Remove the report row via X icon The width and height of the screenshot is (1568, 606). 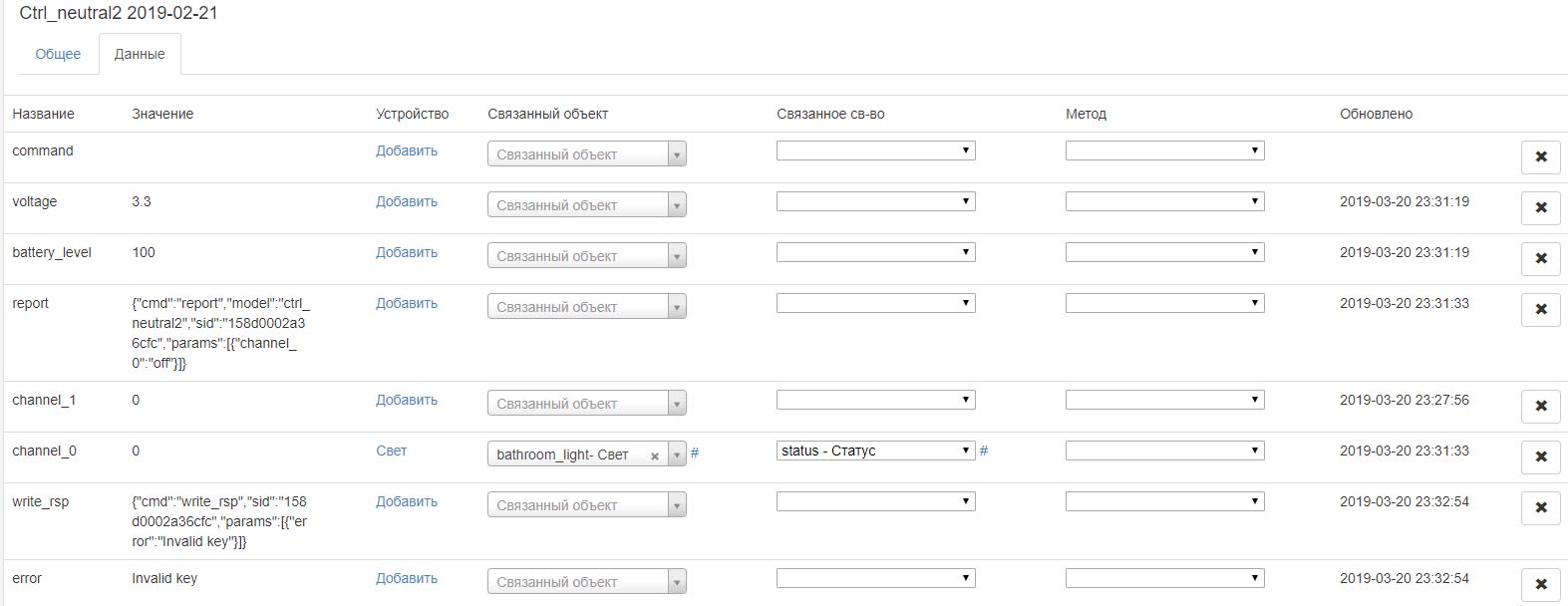(1540, 309)
